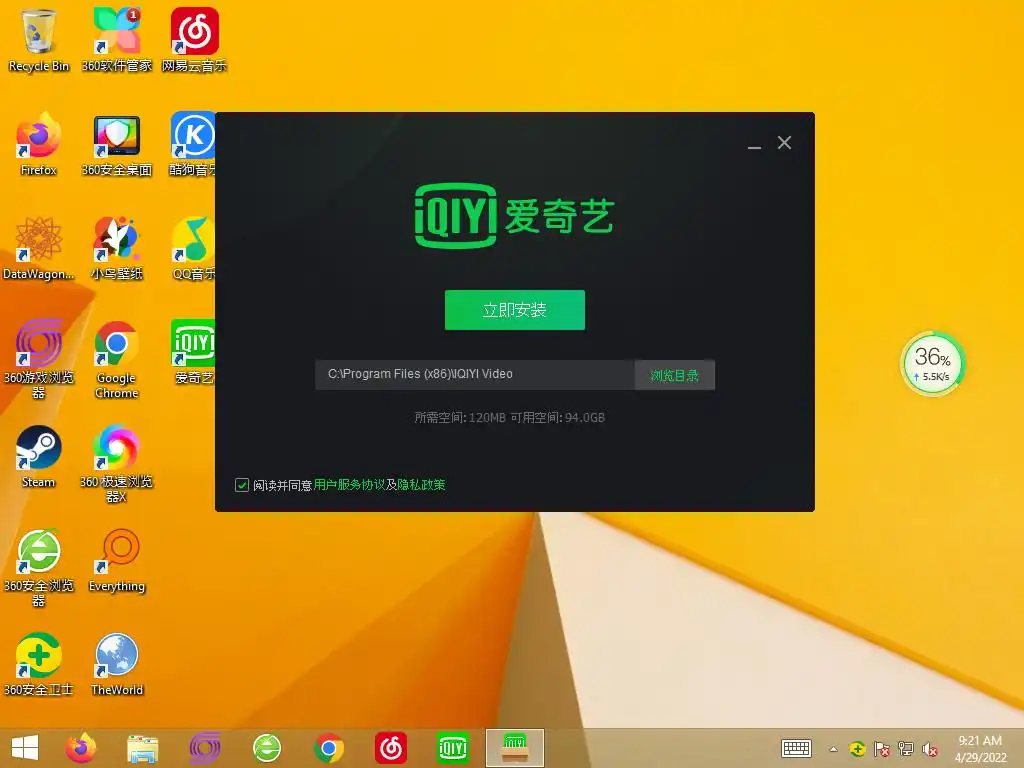
Task: Open the 用户服务协议 user agreement link
Action: pyautogui.click(x=349, y=485)
